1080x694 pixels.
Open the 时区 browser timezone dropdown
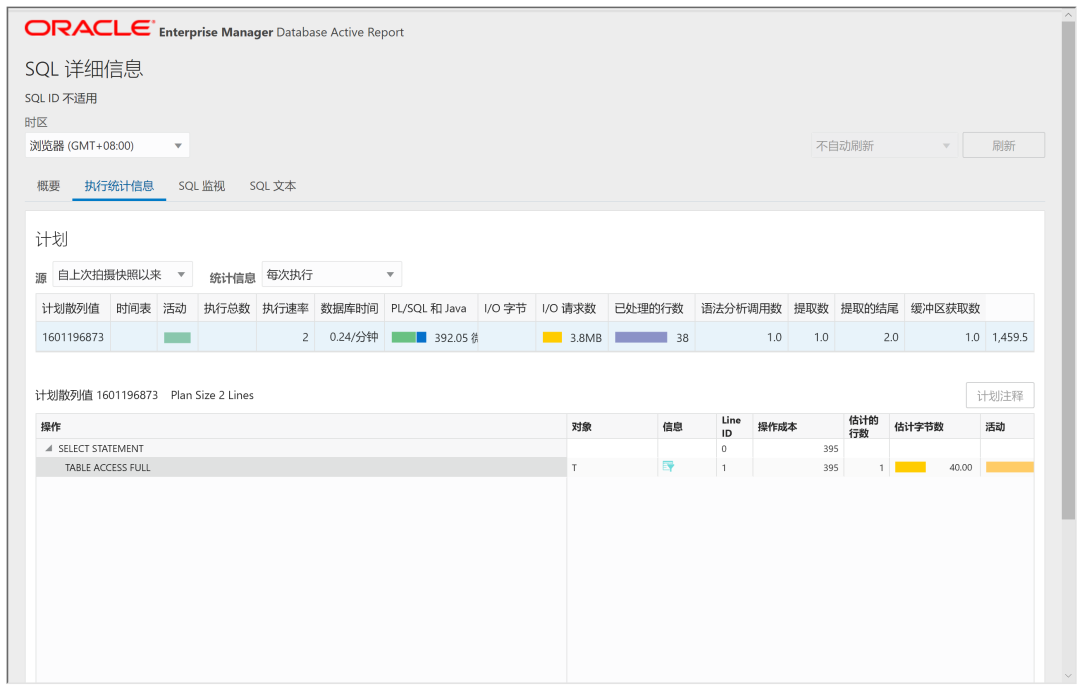click(107, 146)
